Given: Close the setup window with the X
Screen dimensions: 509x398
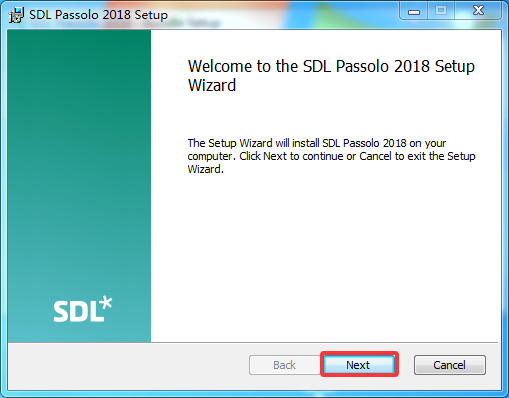Looking at the screenshot, I should [x=478, y=11].
